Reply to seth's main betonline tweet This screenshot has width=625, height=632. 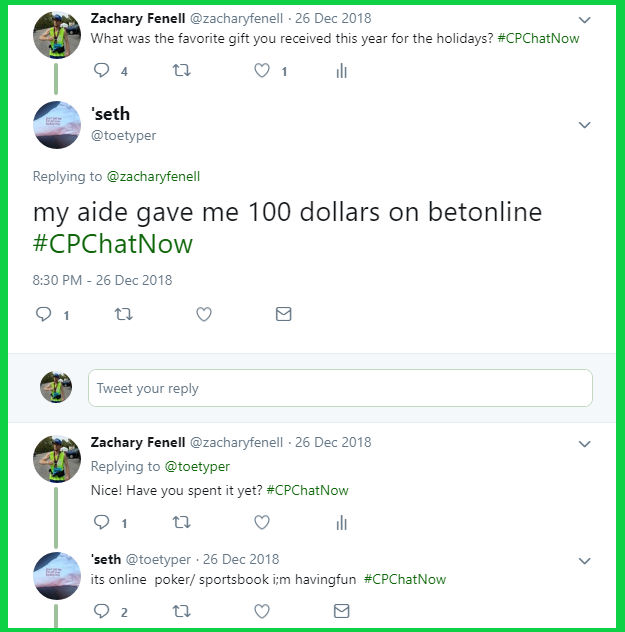click(44, 314)
